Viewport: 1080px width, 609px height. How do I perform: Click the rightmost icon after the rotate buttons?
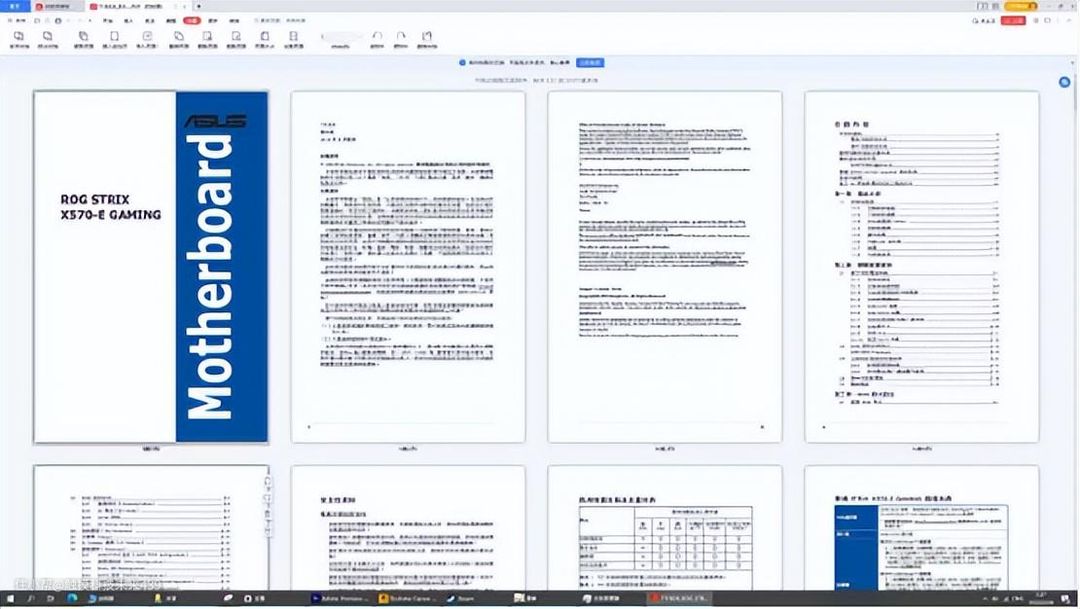pos(426,38)
